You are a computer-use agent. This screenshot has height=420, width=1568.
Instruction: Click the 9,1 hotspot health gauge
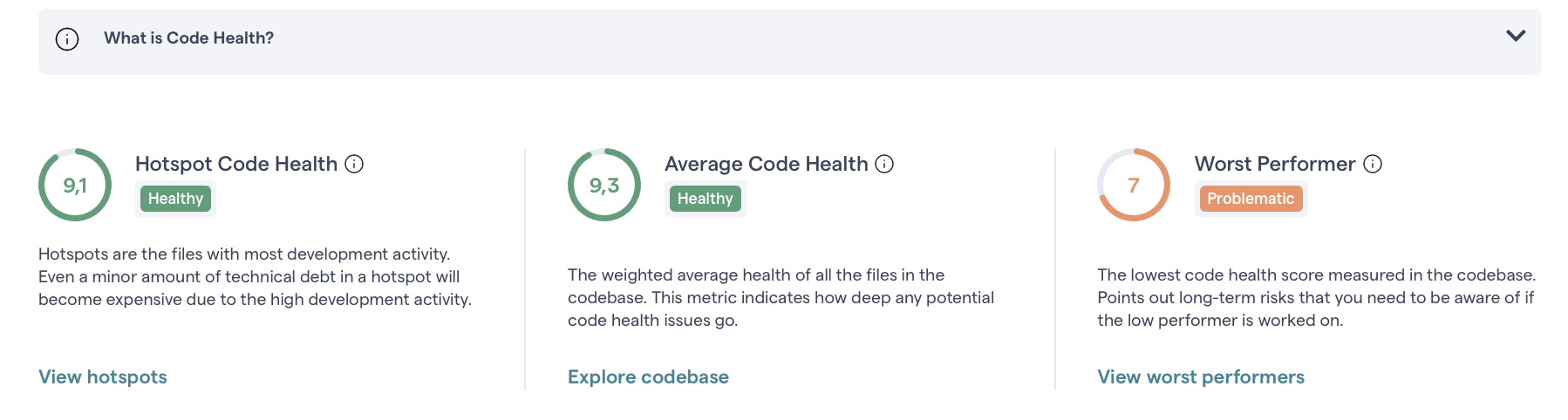[75, 185]
